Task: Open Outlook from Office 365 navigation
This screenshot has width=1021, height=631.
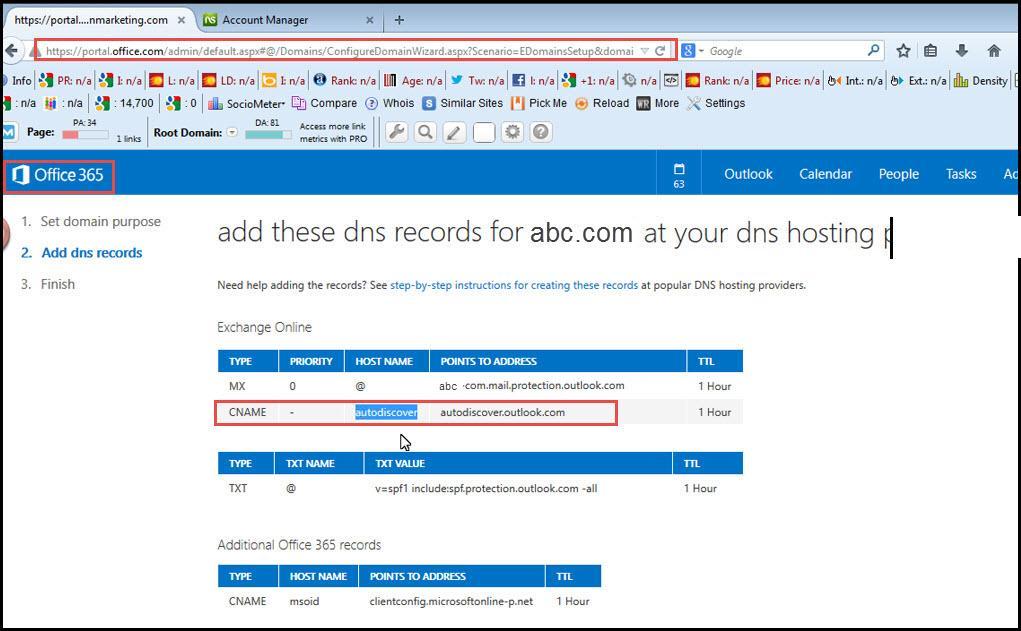Action: pos(748,174)
